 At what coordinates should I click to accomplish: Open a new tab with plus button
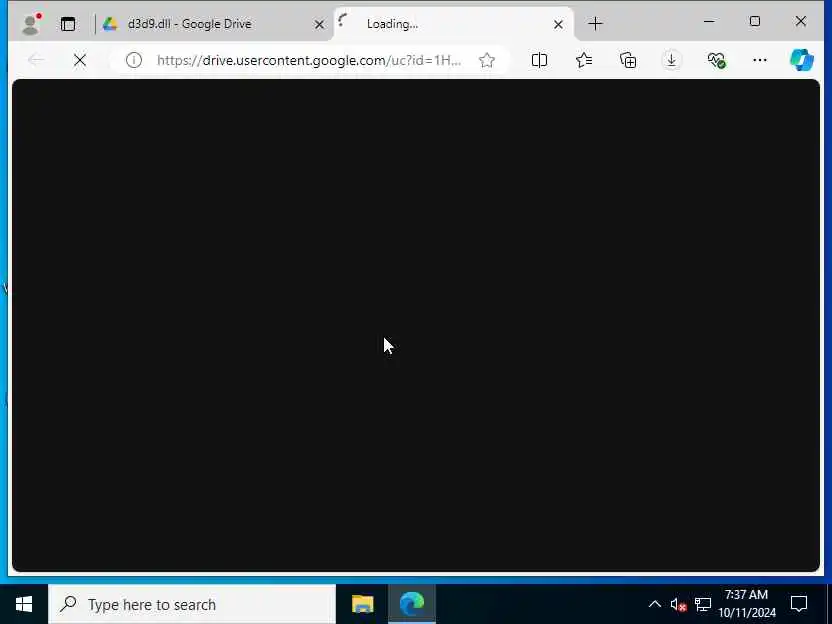click(595, 24)
